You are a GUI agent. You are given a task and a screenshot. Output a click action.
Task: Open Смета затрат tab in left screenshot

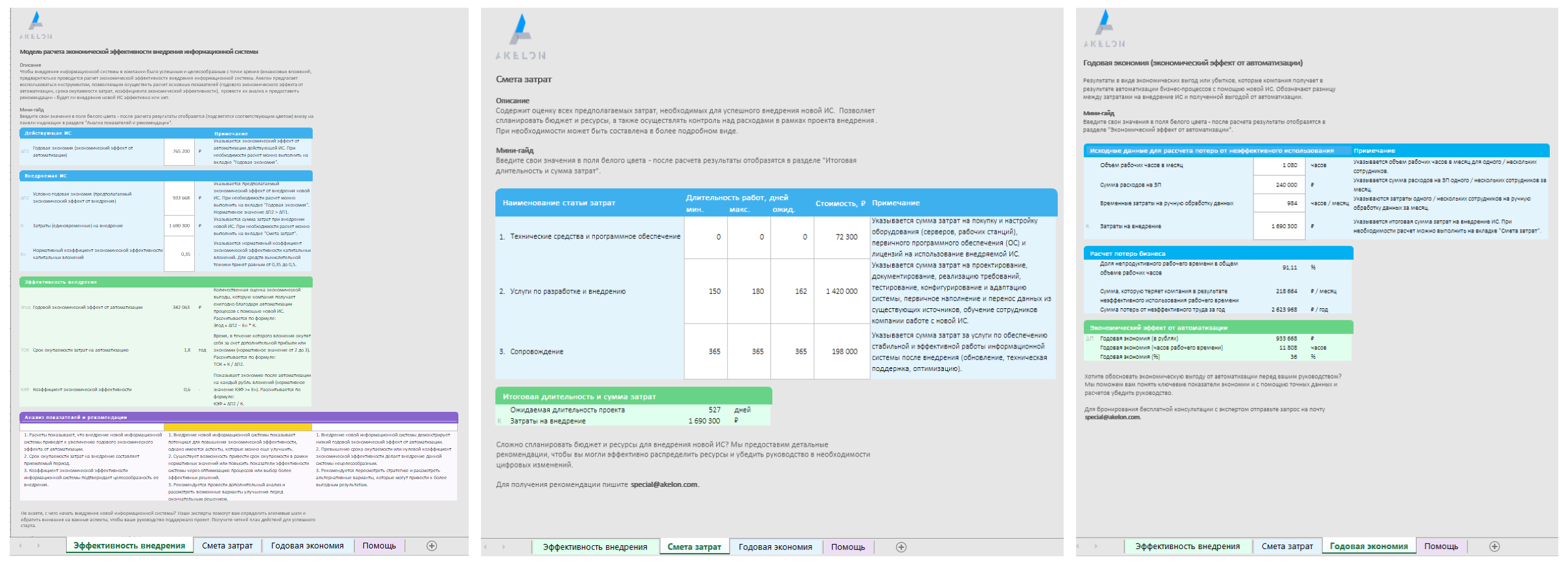[227, 546]
